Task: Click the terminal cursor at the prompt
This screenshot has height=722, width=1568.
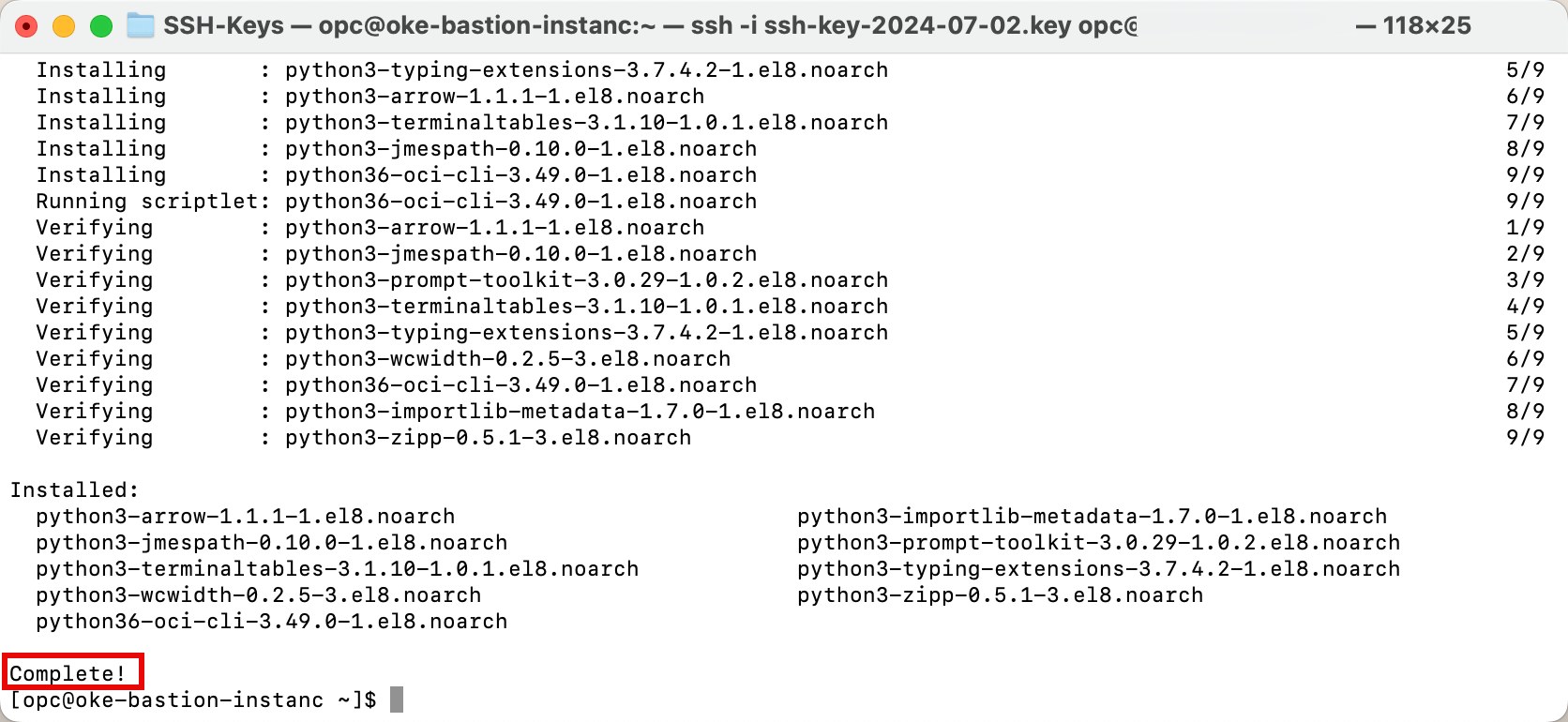Action: point(397,699)
